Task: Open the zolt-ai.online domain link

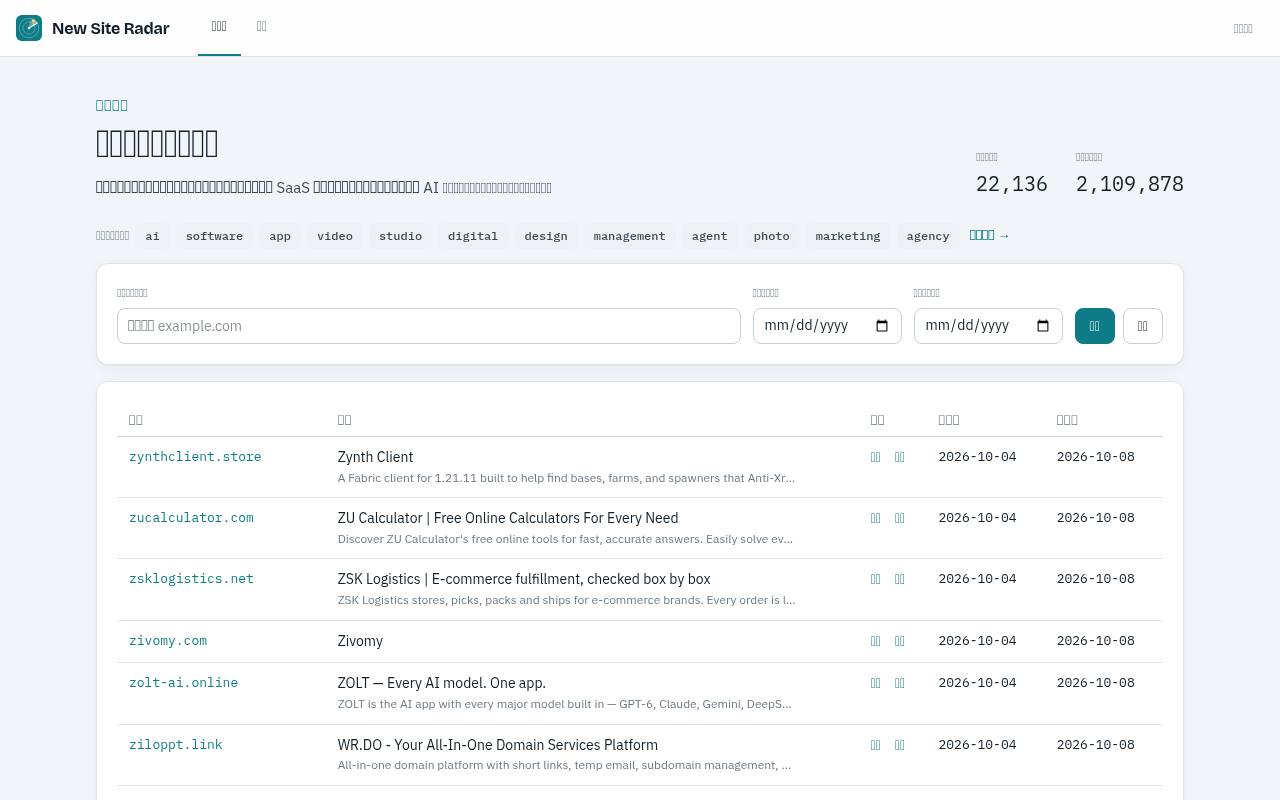Action: [x=183, y=683]
